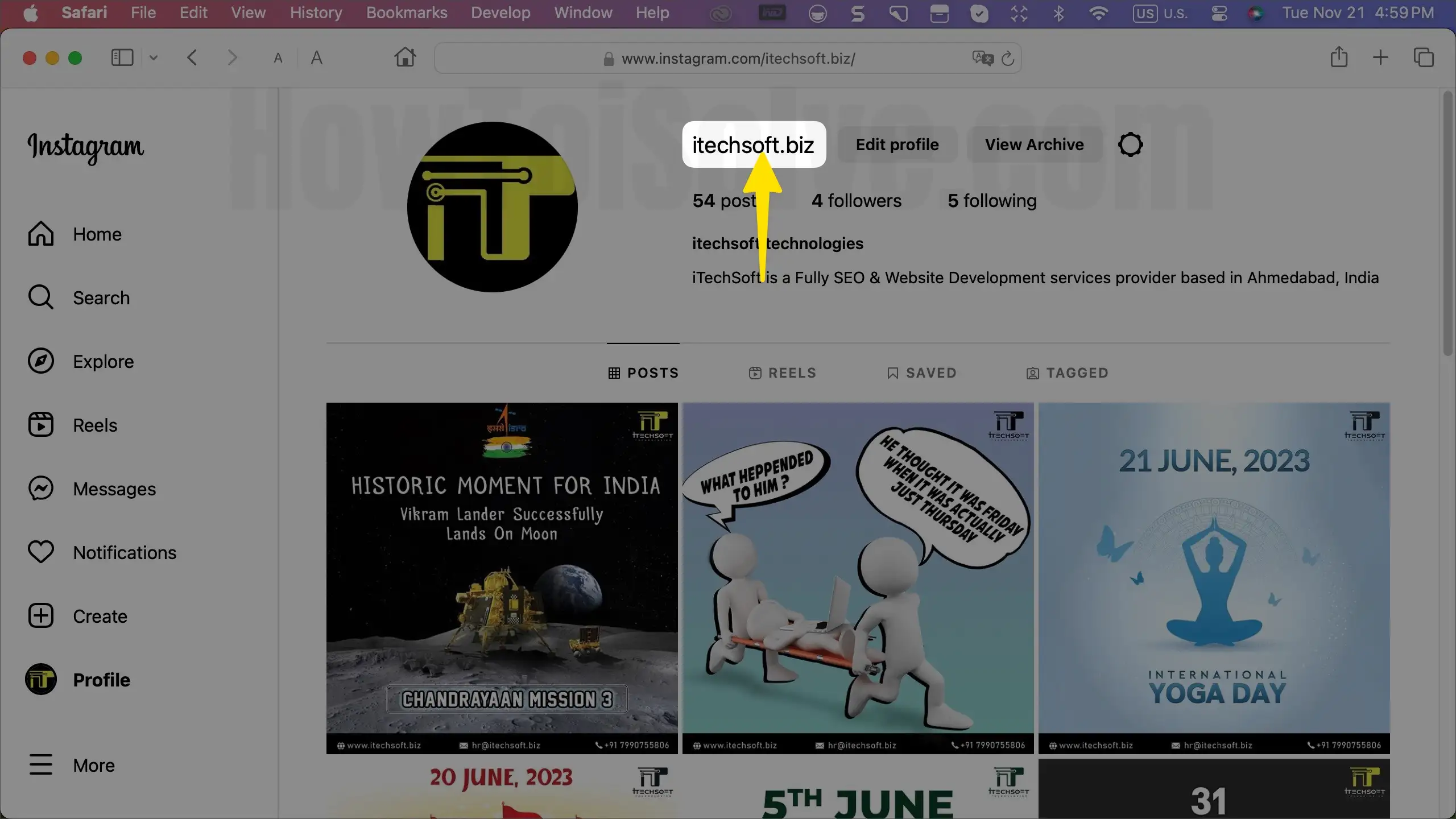Click the Safari Share icon
The image size is (1456, 819).
tap(1339, 57)
